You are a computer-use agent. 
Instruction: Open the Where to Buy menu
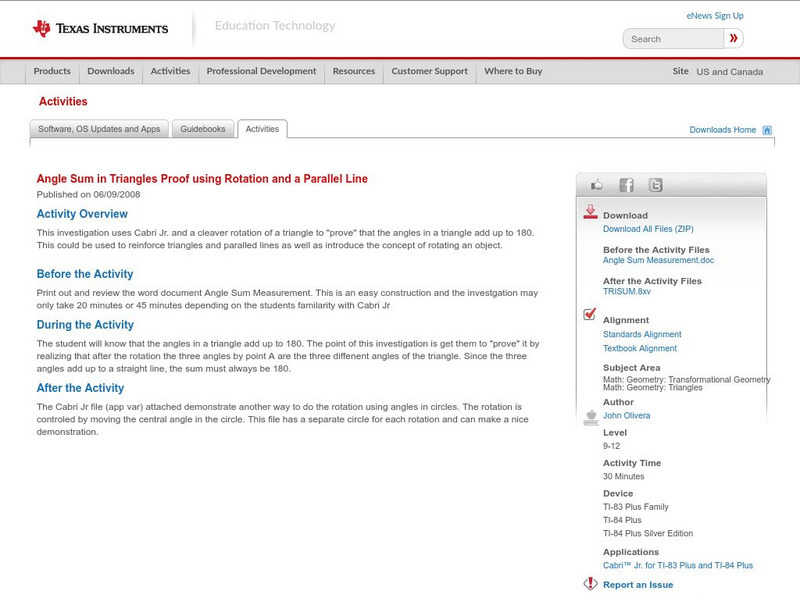click(x=513, y=71)
